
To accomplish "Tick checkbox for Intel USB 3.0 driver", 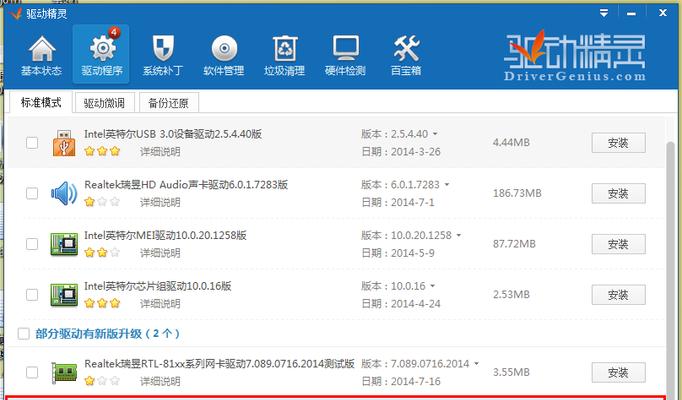I will click(x=32, y=143).
